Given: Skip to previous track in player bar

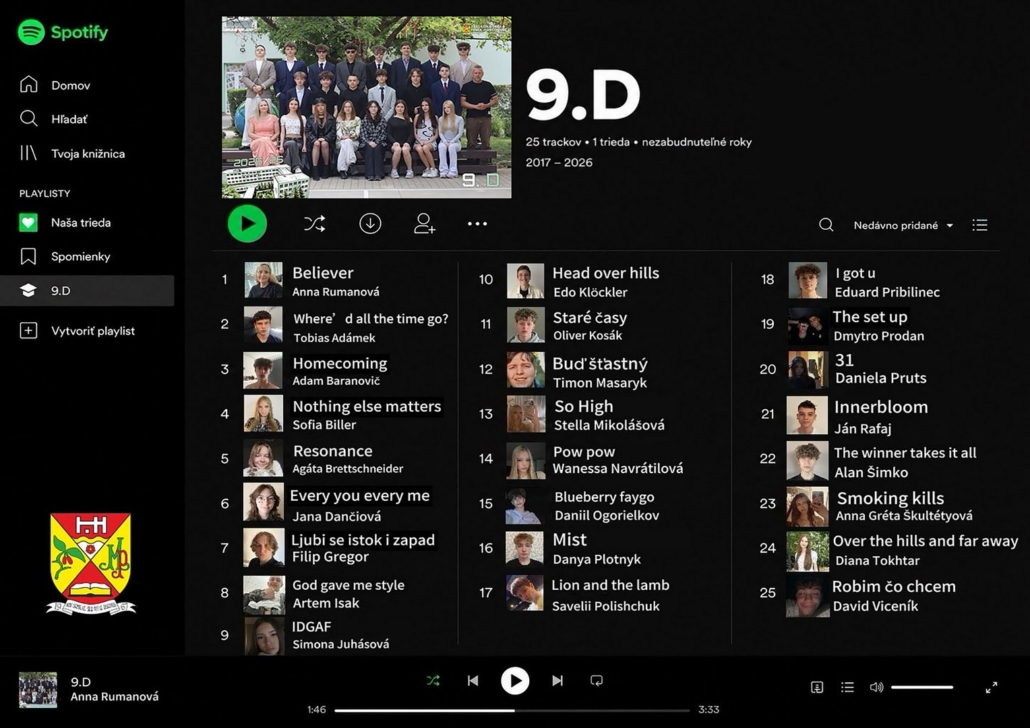Looking at the screenshot, I should (x=473, y=681).
